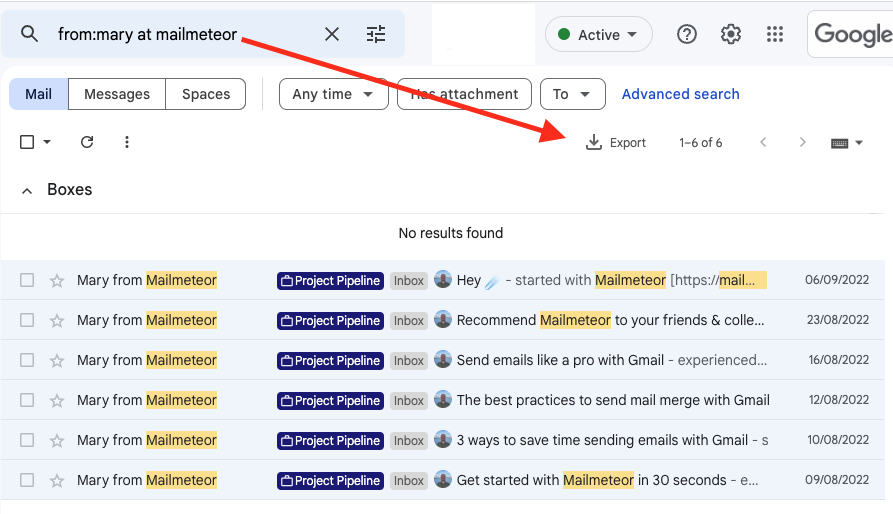Click the Google account logo box
Image resolution: width=893 pixels, height=514 pixels.
[851, 34]
